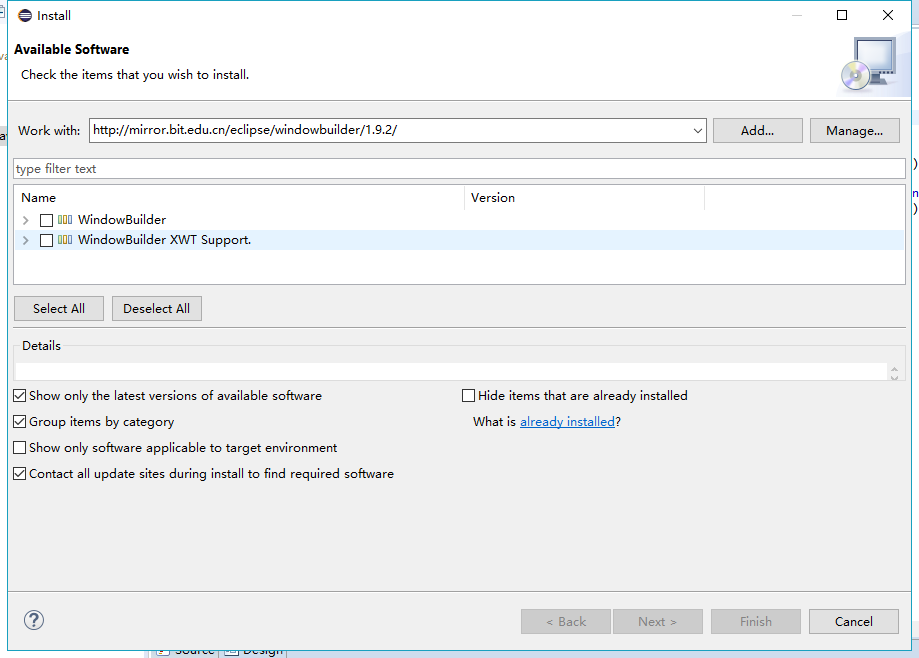This screenshot has height=658, width=919.
Task: Toggle Group items by category checkbox
Action: (x=19, y=421)
